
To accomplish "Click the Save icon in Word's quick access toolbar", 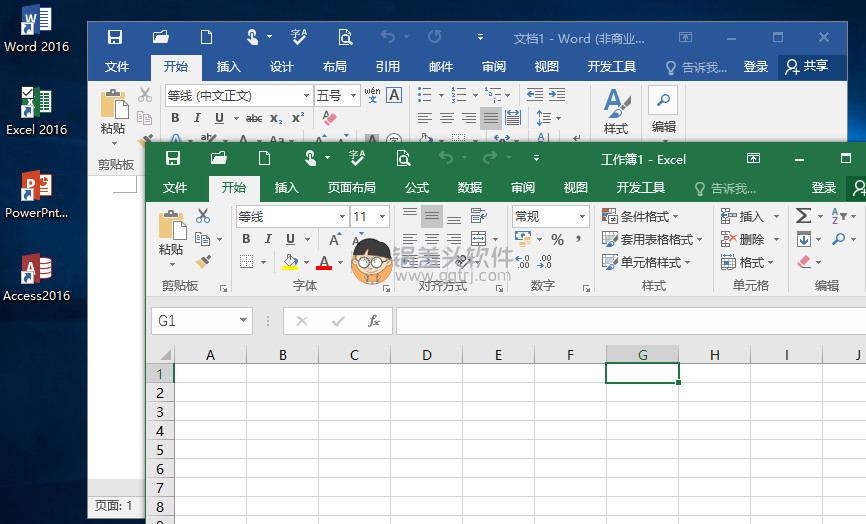I will pos(115,37).
